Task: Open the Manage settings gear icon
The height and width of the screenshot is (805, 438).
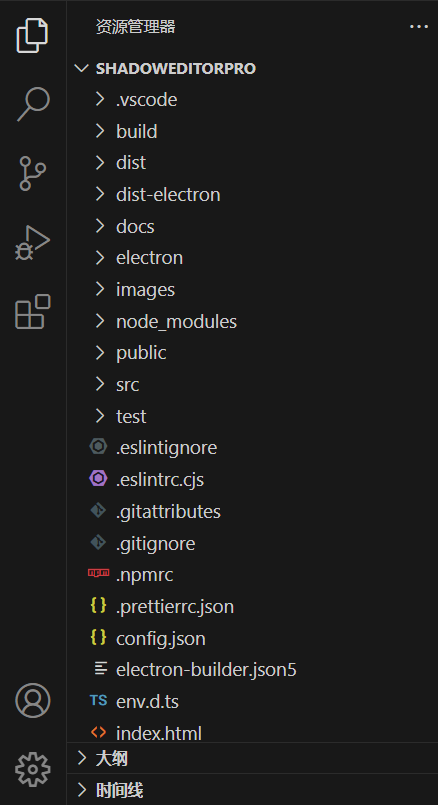Action: click(33, 769)
